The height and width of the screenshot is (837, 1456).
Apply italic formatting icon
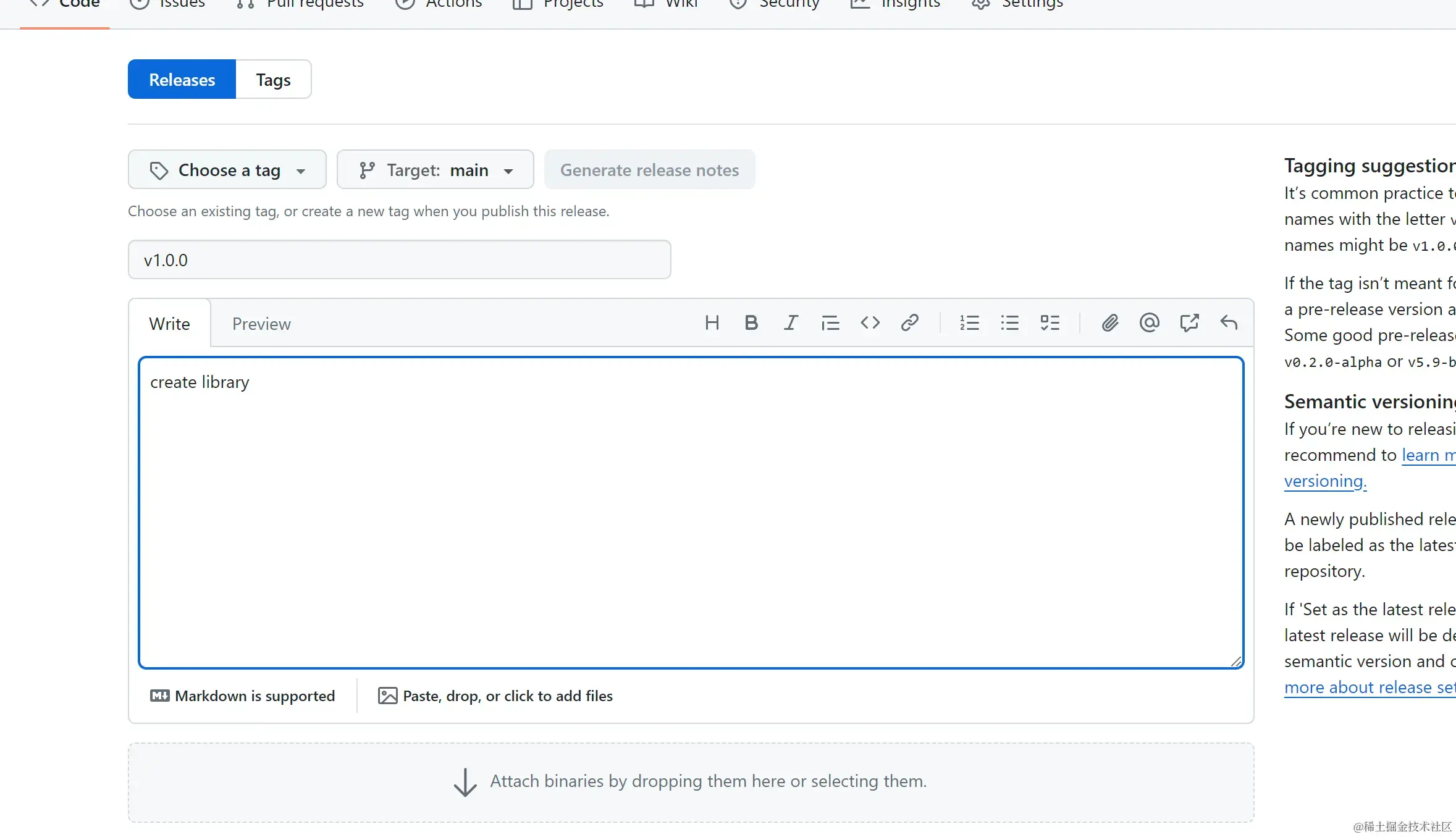pyautogui.click(x=791, y=322)
